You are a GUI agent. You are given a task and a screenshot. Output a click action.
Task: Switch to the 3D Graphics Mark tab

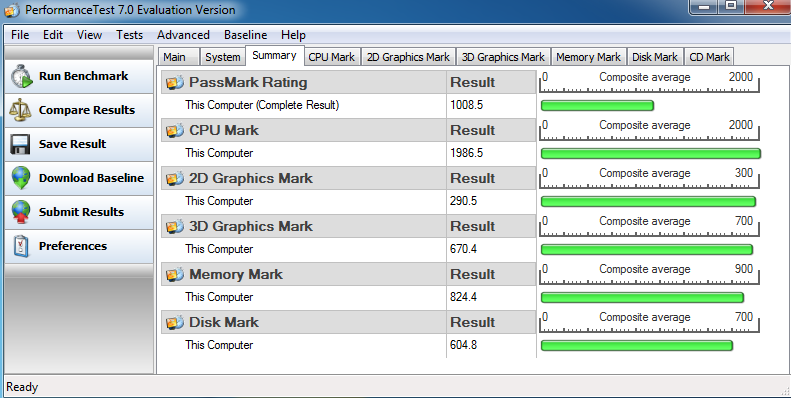[x=503, y=57]
